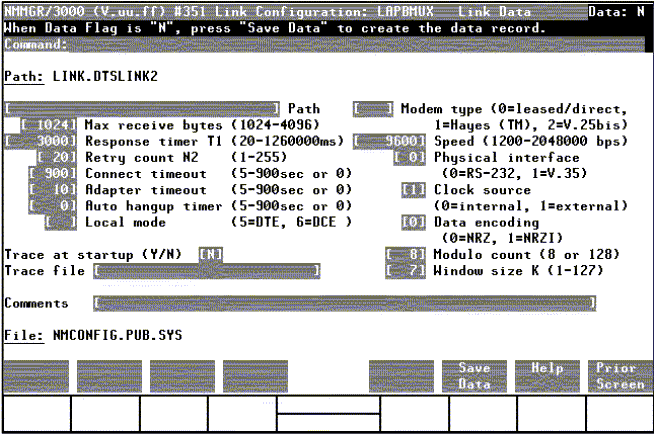The image size is (654, 434).
Task: Click the Path name input field
Action: (142, 109)
